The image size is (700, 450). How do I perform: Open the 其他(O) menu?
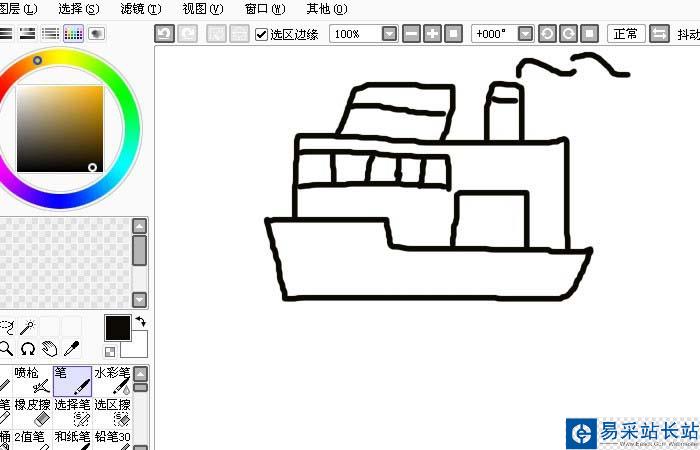pos(327,8)
